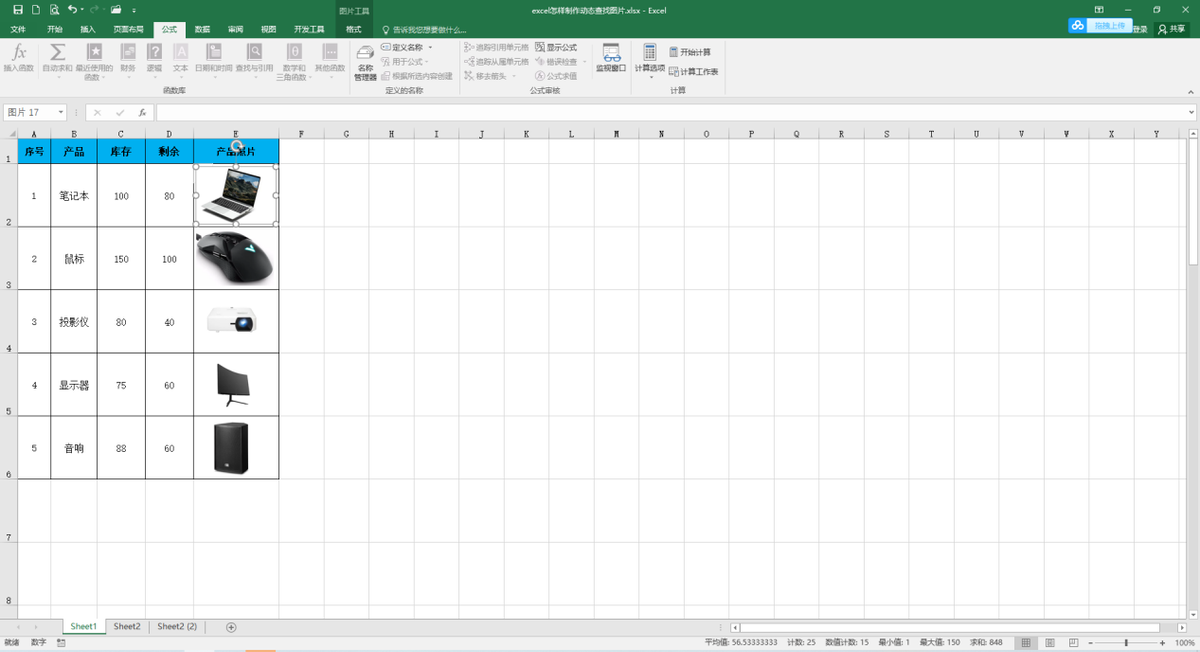
Task: Select the laptop product image
Action: [236, 195]
